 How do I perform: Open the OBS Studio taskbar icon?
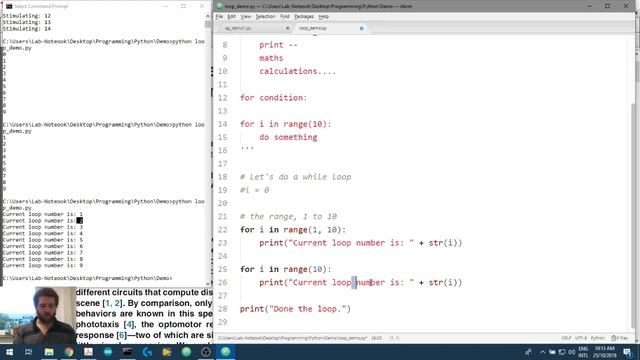(x=206, y=352)
